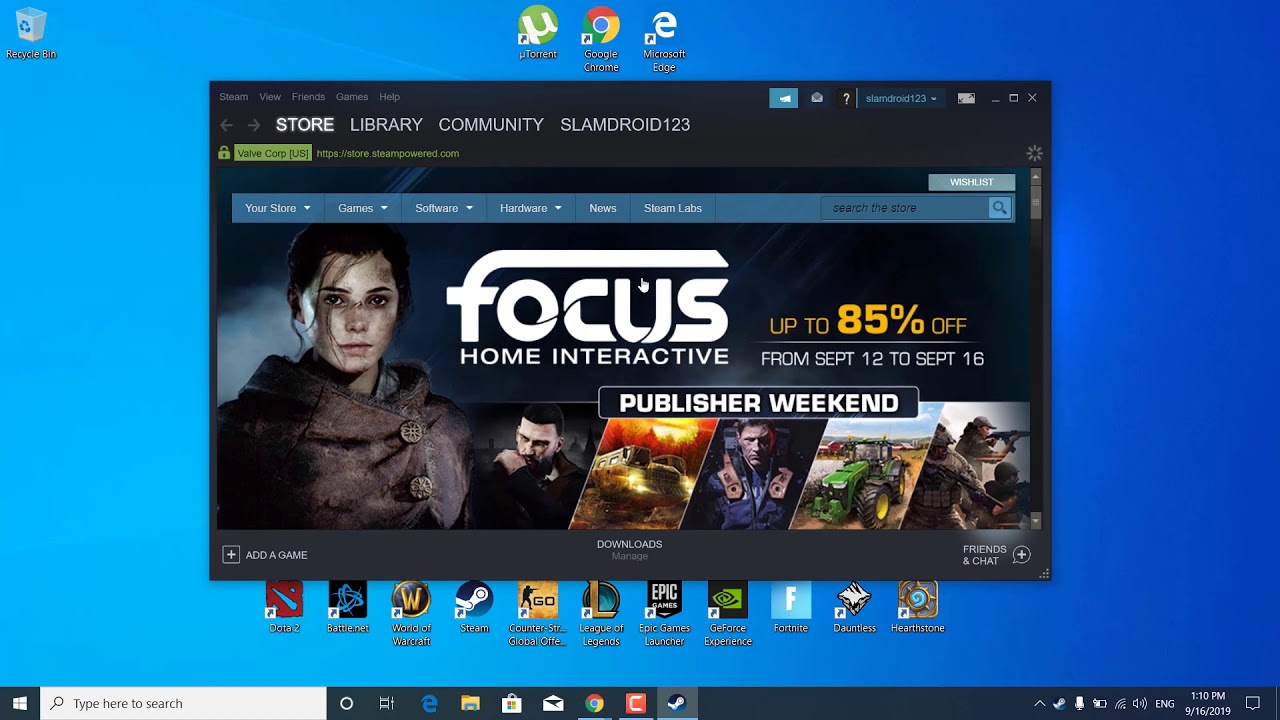Select the Microsoft Edge desktop shortcut
1280x720 pixels.
click(664, 40)
